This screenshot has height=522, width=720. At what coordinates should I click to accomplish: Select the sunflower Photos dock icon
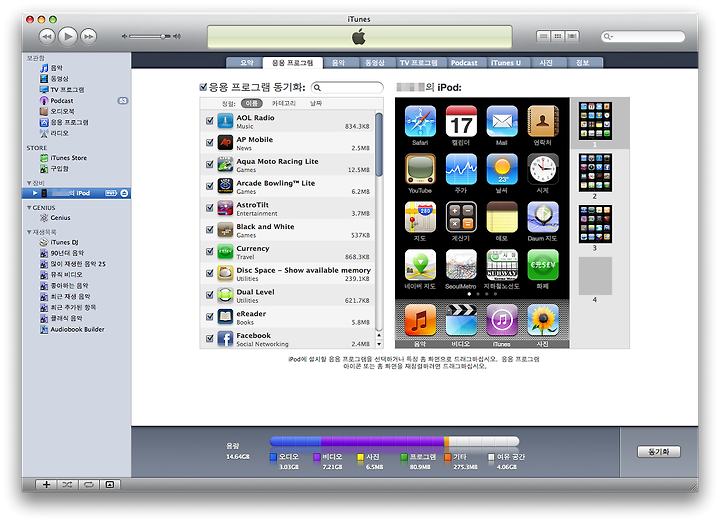click(543, 320)
